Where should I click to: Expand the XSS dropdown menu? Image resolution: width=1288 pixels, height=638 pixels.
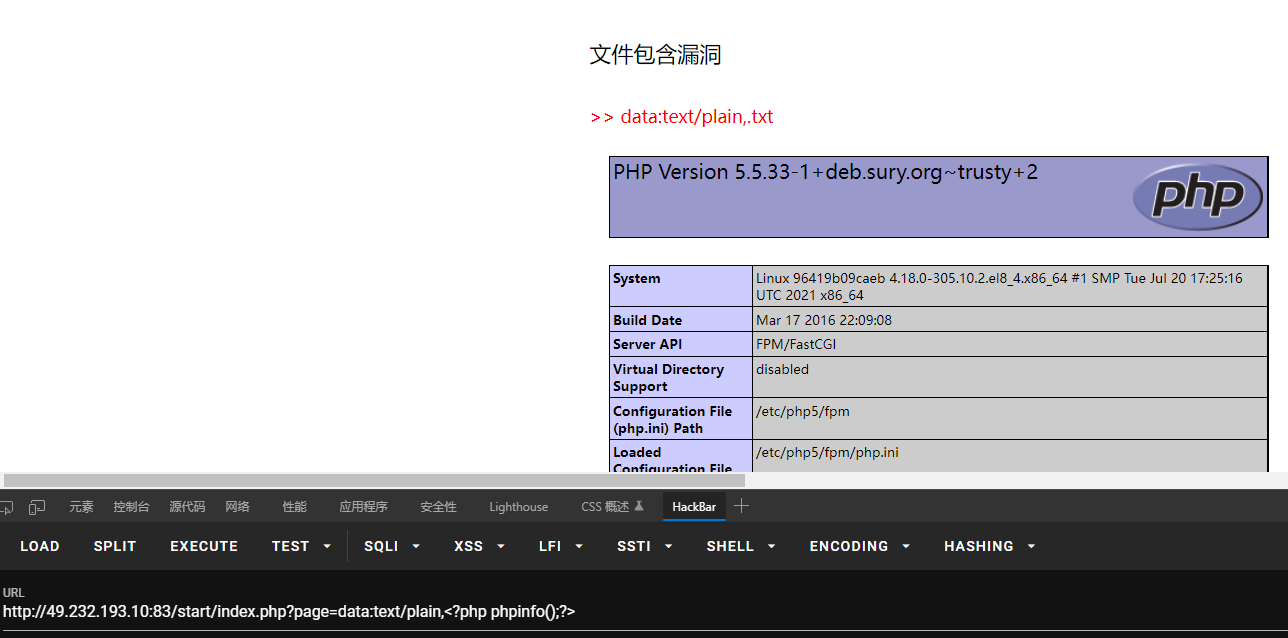[x=479, y=546]
